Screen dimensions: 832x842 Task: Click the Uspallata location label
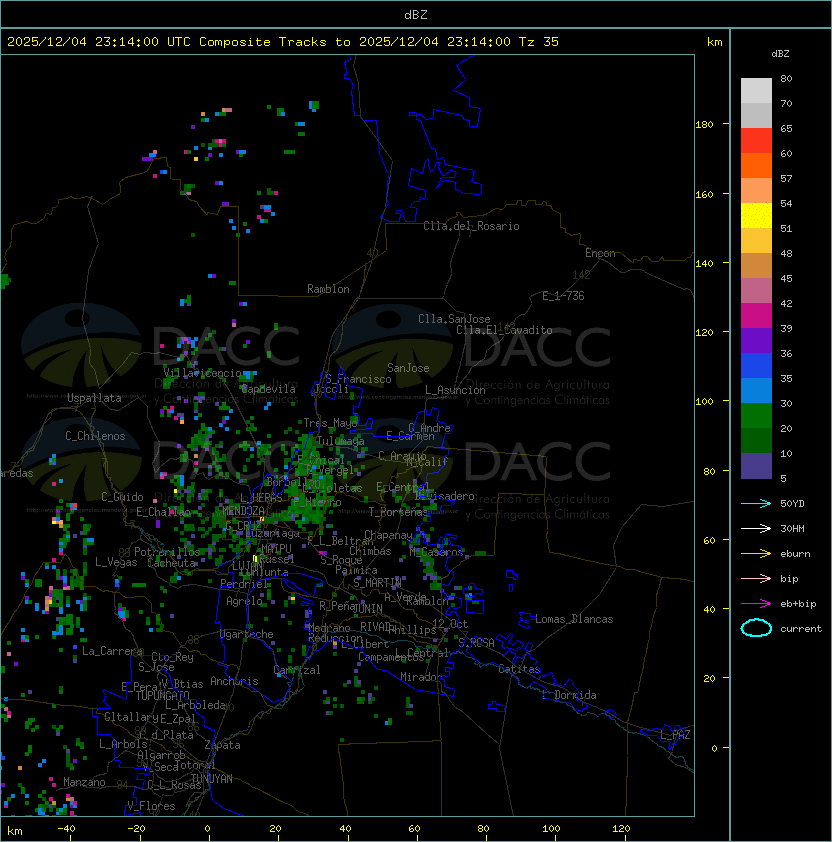94,398
